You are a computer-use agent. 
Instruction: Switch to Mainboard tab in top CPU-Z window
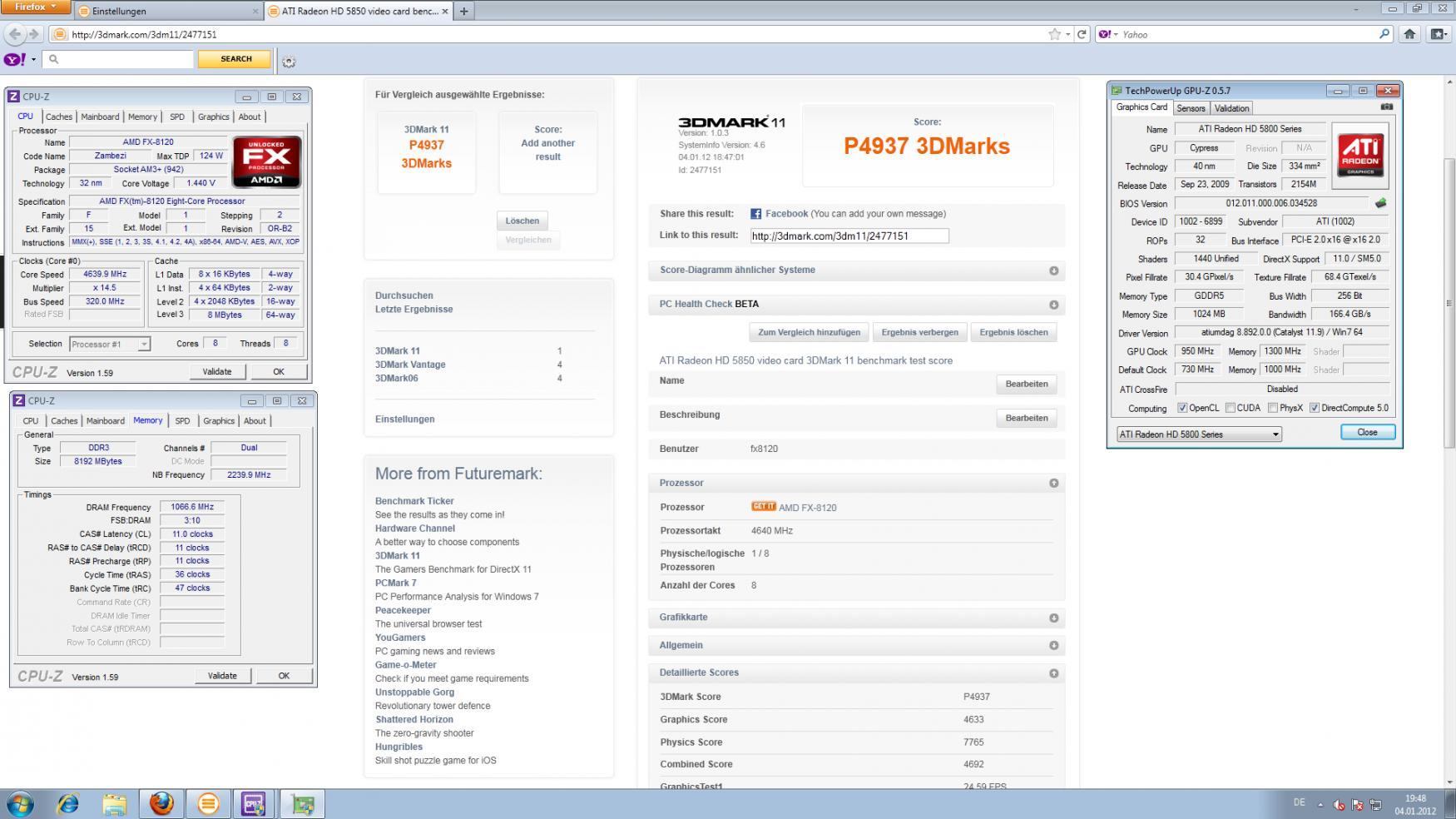[x=100, y=117]
